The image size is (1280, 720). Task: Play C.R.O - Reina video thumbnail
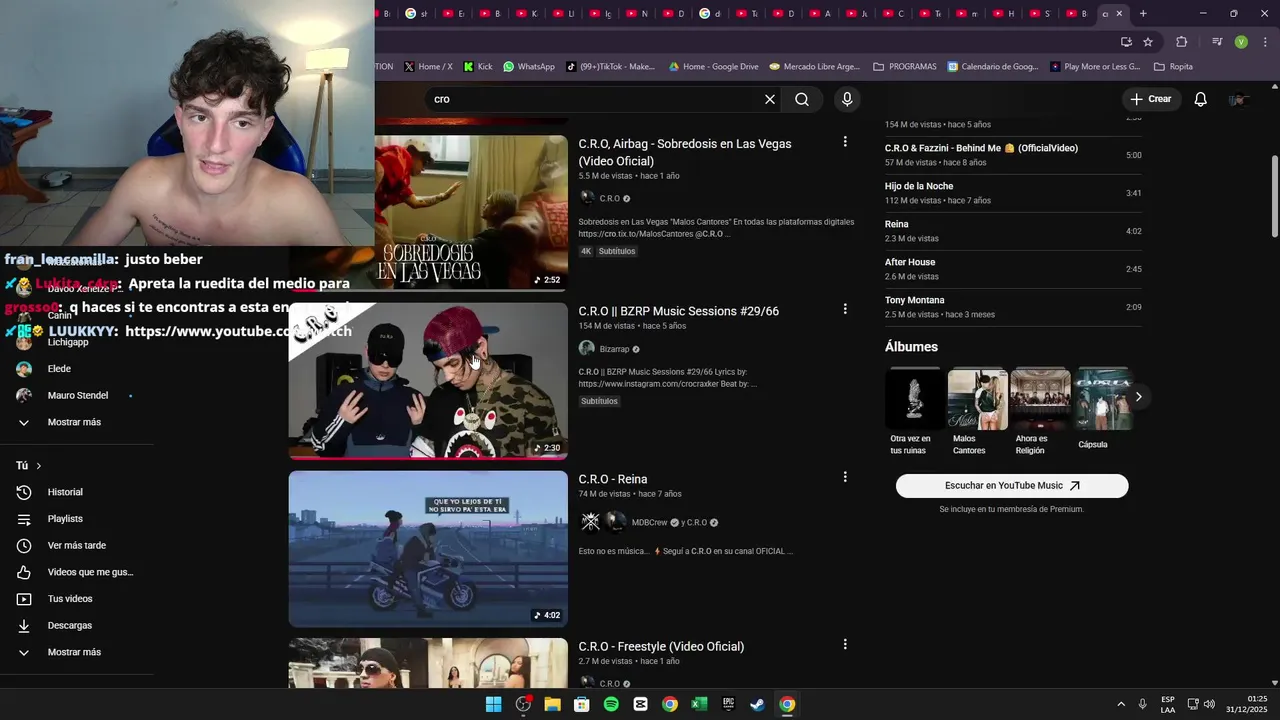click(428, 548)
